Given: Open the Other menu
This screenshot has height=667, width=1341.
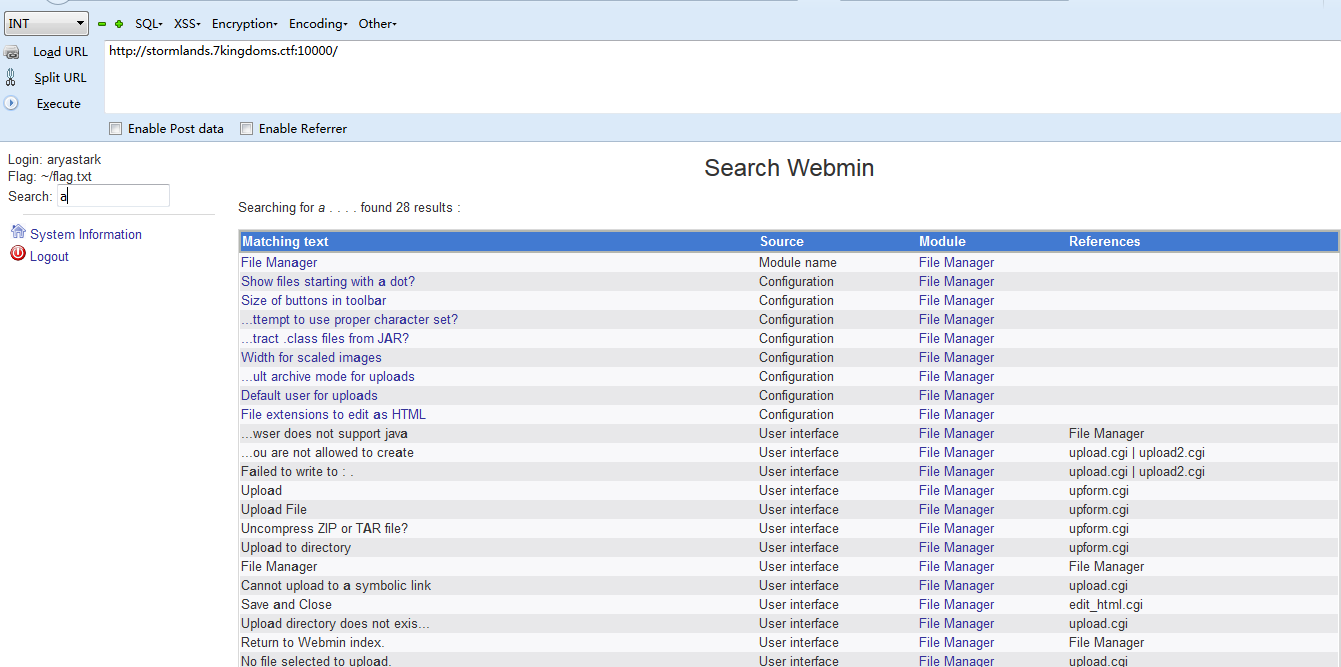Looking at the screenshot, I should 378,24.
